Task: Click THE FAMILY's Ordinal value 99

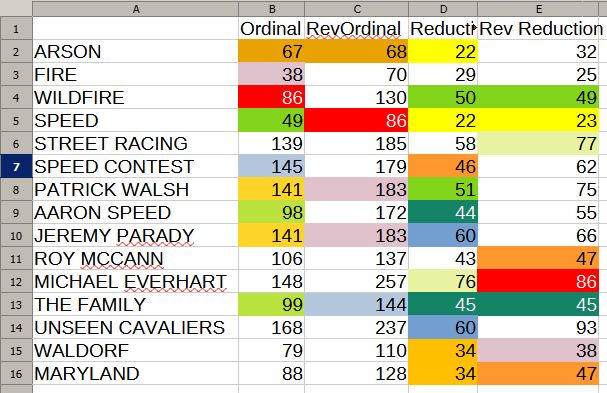Action: point(271,305)
